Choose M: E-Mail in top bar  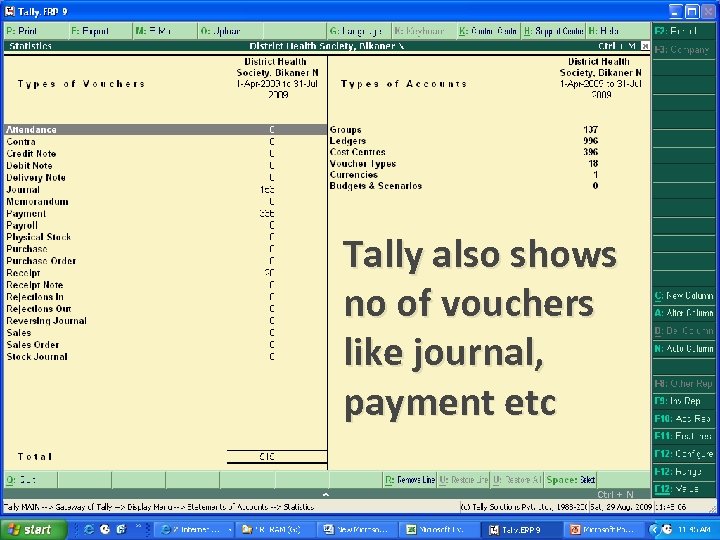(165, 31)
